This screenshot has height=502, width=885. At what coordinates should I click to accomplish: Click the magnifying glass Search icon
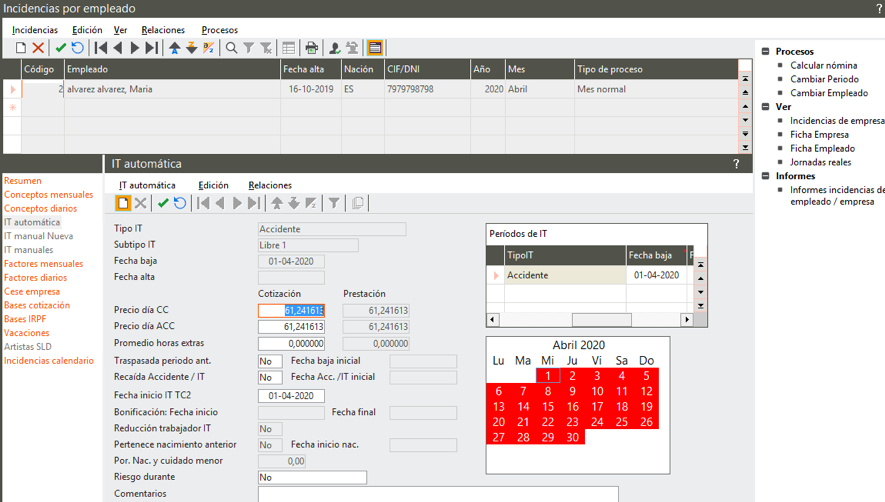pyautogui.click(x=231, y=48)
